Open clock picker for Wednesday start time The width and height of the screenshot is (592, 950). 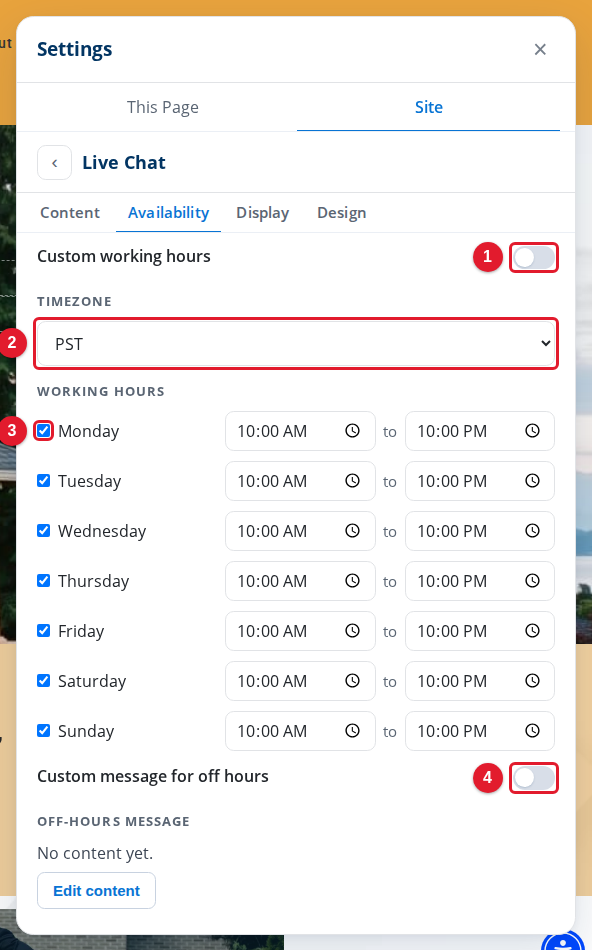pyautogui.click(x=353, y=531)
